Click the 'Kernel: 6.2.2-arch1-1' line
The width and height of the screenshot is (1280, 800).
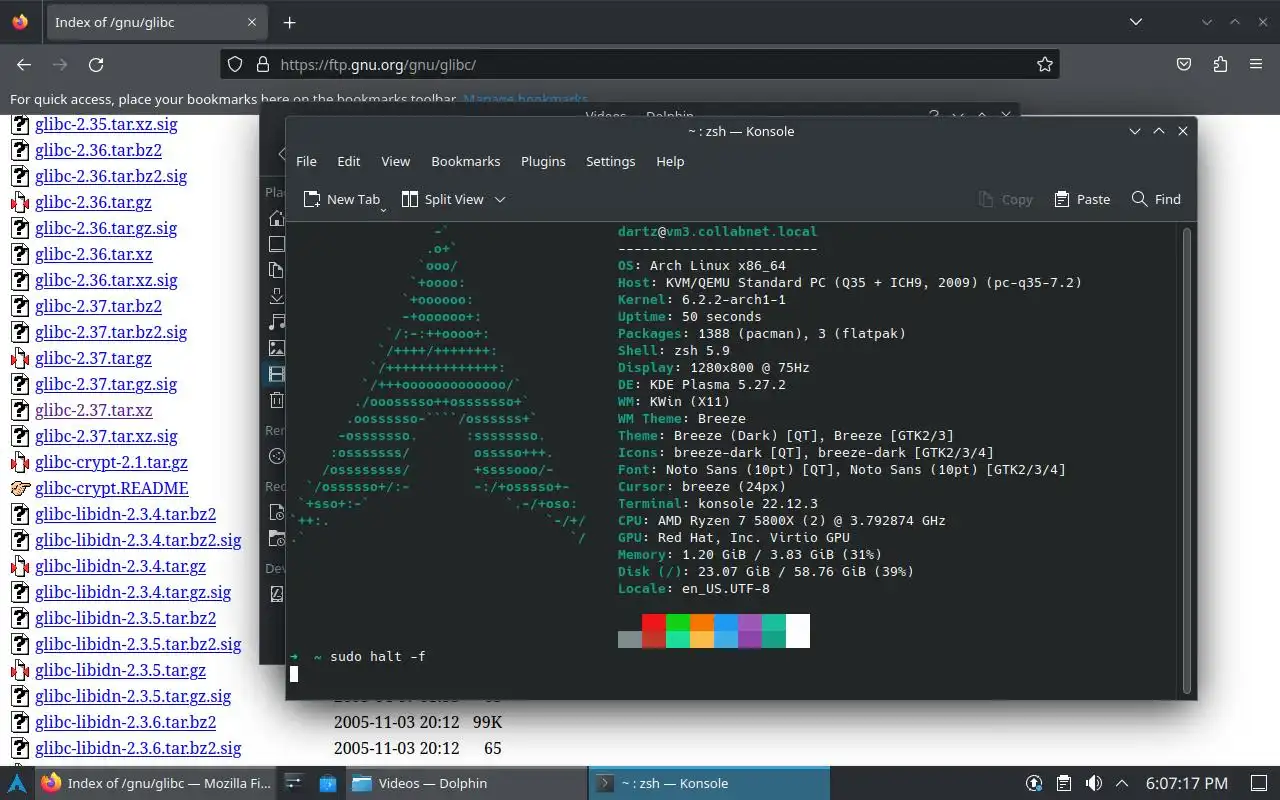click(702, 299)
